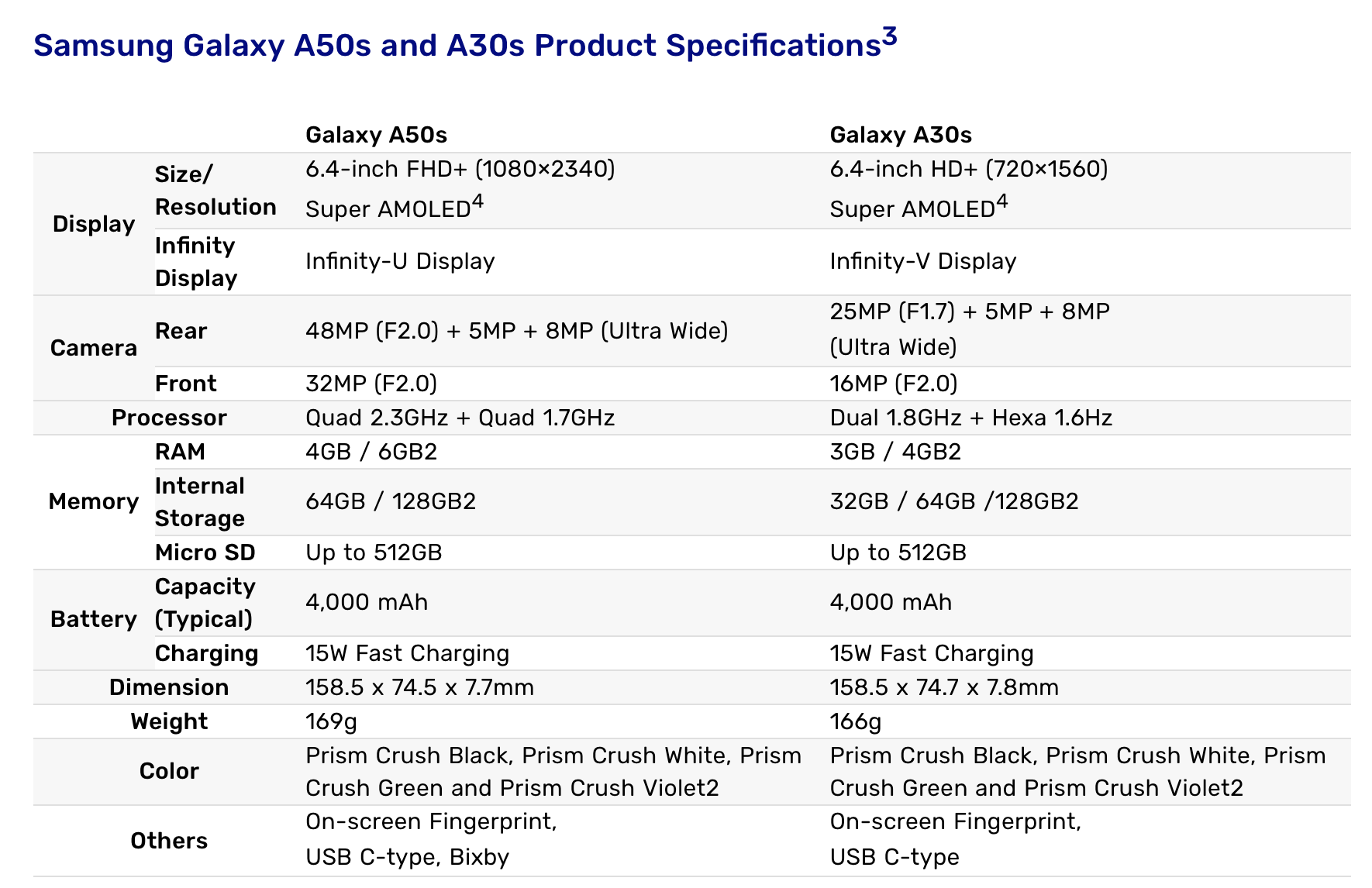Click the Galaxy A50s column header

tap(376, 135)
